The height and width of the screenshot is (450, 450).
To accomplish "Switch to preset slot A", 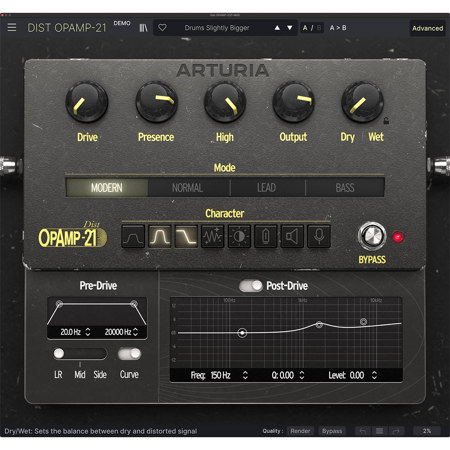I will pyautogui.click(x=305, y=28).
